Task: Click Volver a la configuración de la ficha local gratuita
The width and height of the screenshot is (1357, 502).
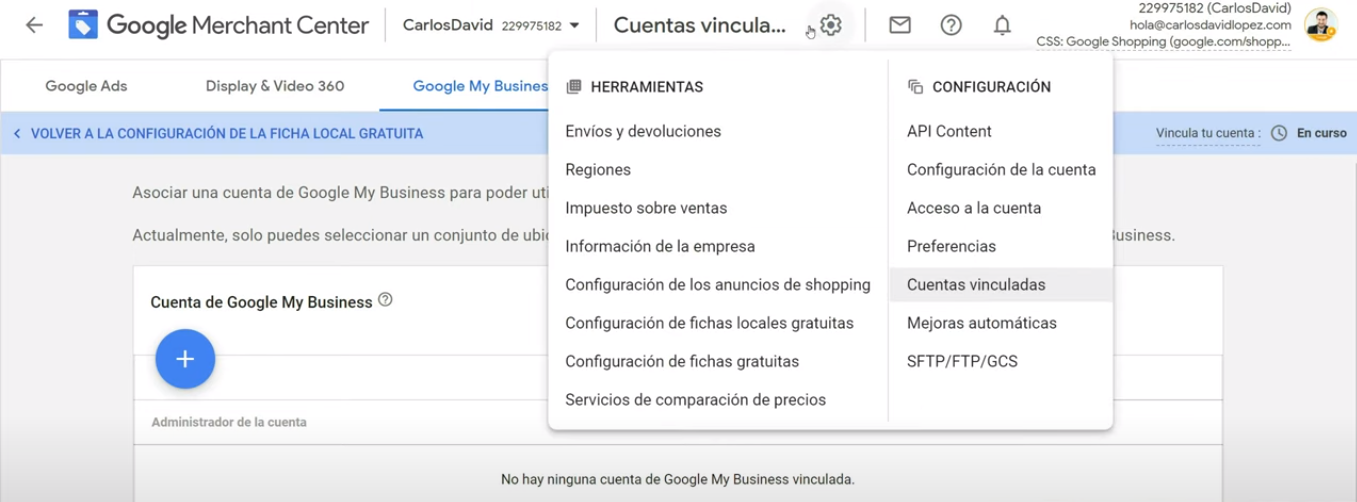Action: pos(217,133)
